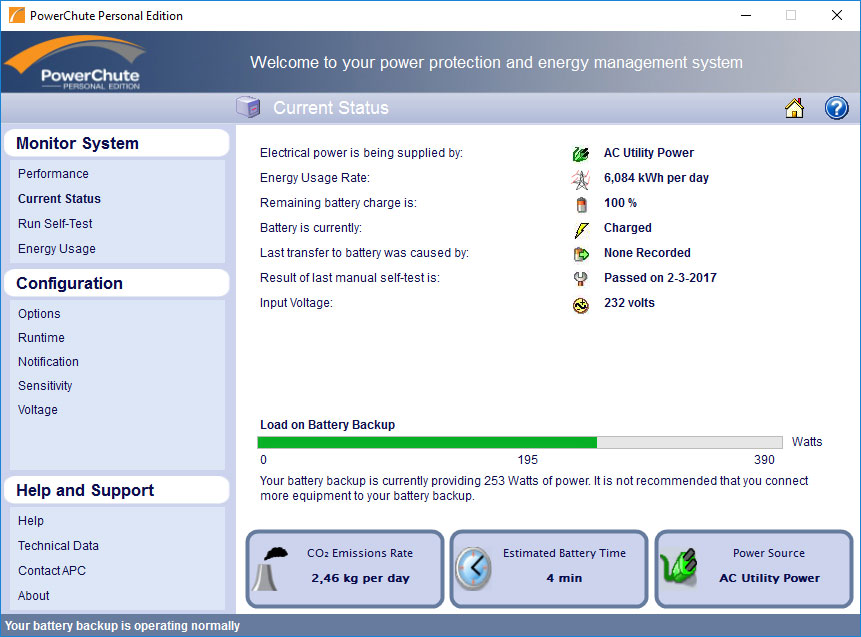
Task: Click the 'Result of last manual self-test is:' label
Action: point(350,278)
